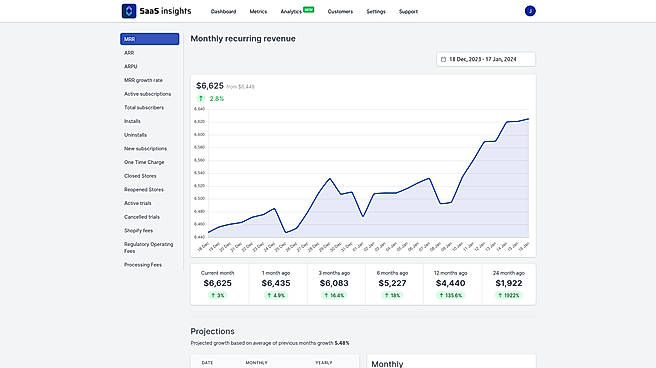This screenshot has height=368, width=656.
Task: Go to the Customers menu item
Action: pyautogui.click(x=340, y=12)
